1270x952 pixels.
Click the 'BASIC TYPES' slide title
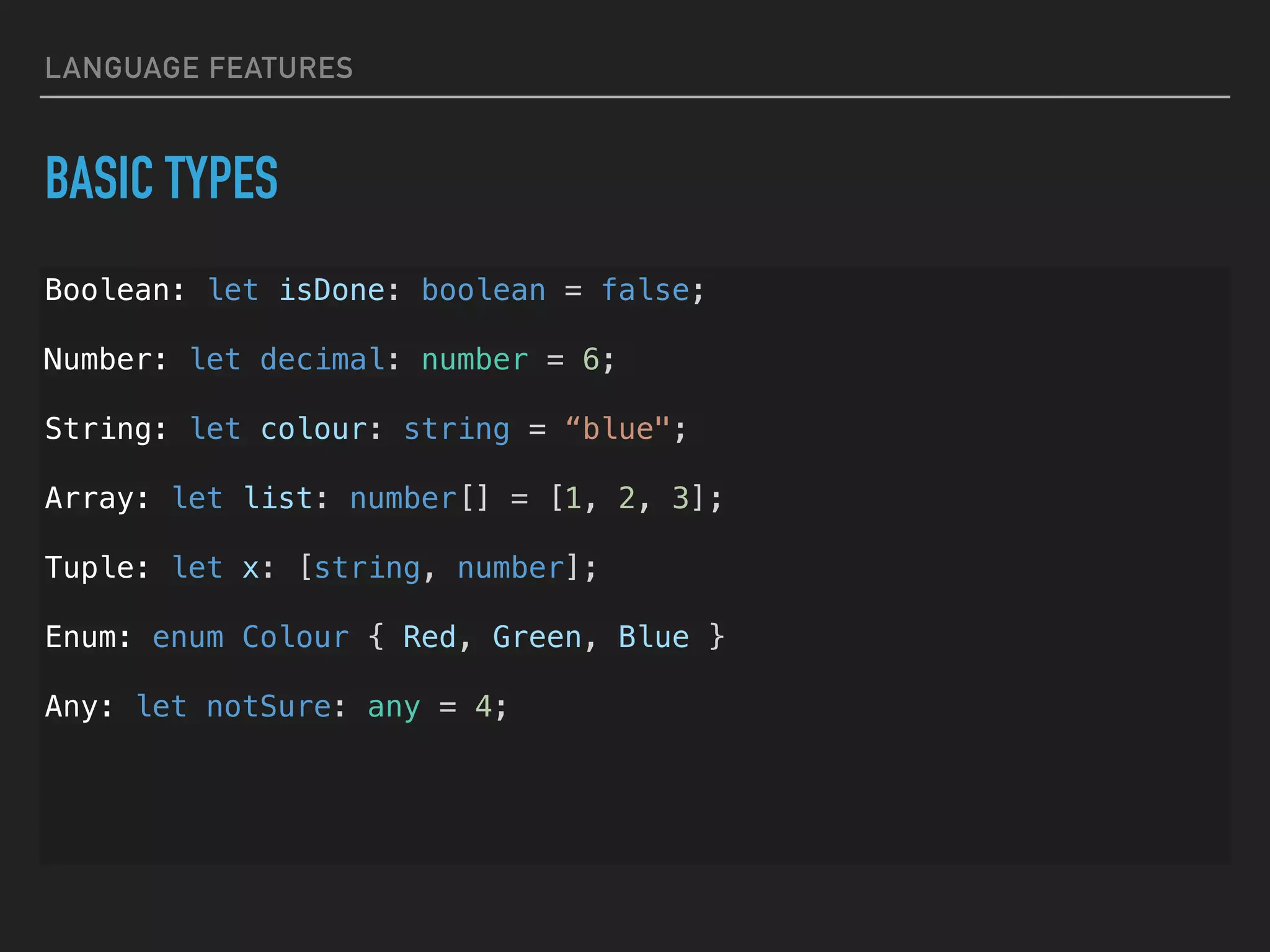(x=162, y=178)
